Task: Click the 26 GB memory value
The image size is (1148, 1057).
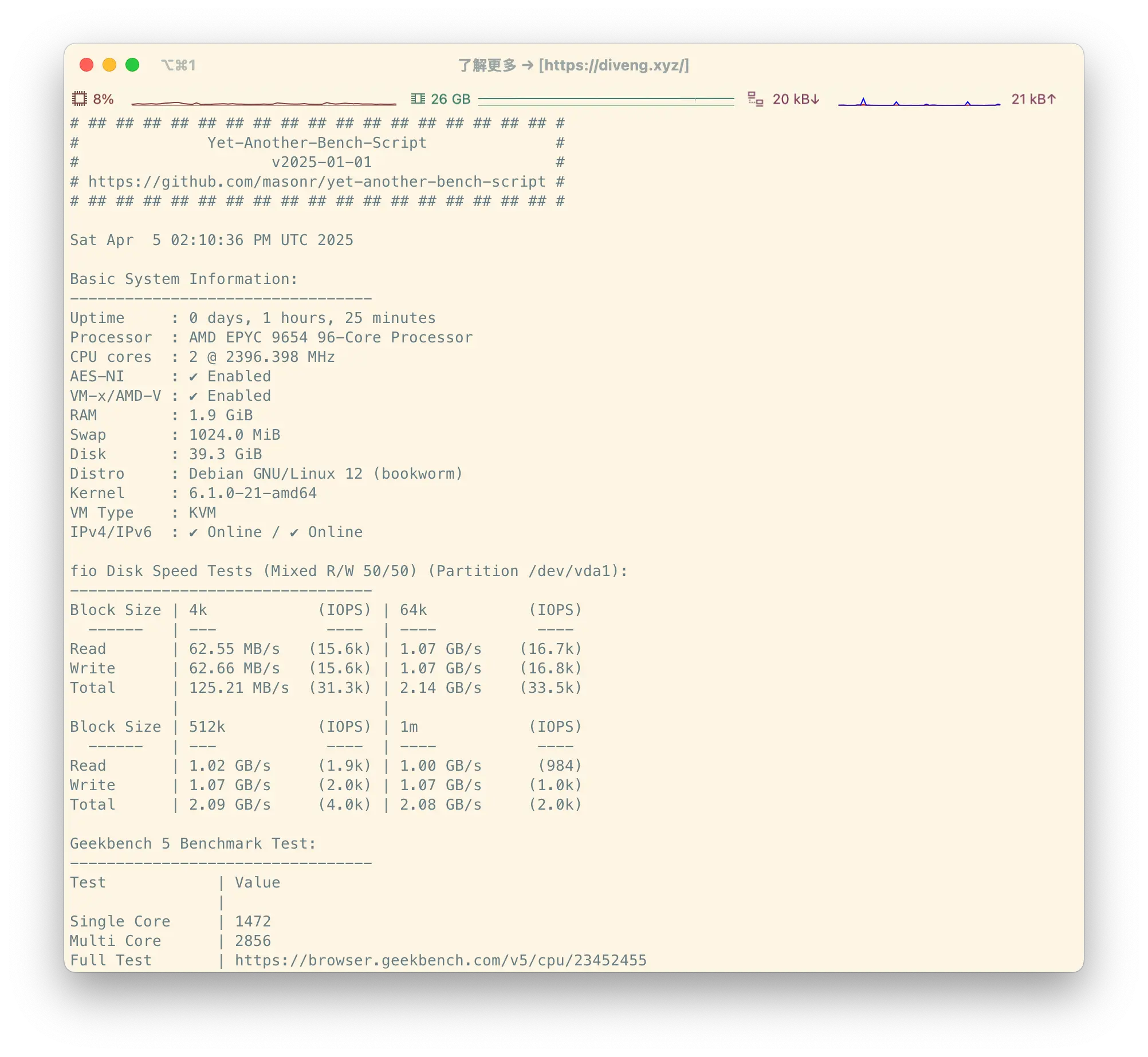Action: (450, 99)
